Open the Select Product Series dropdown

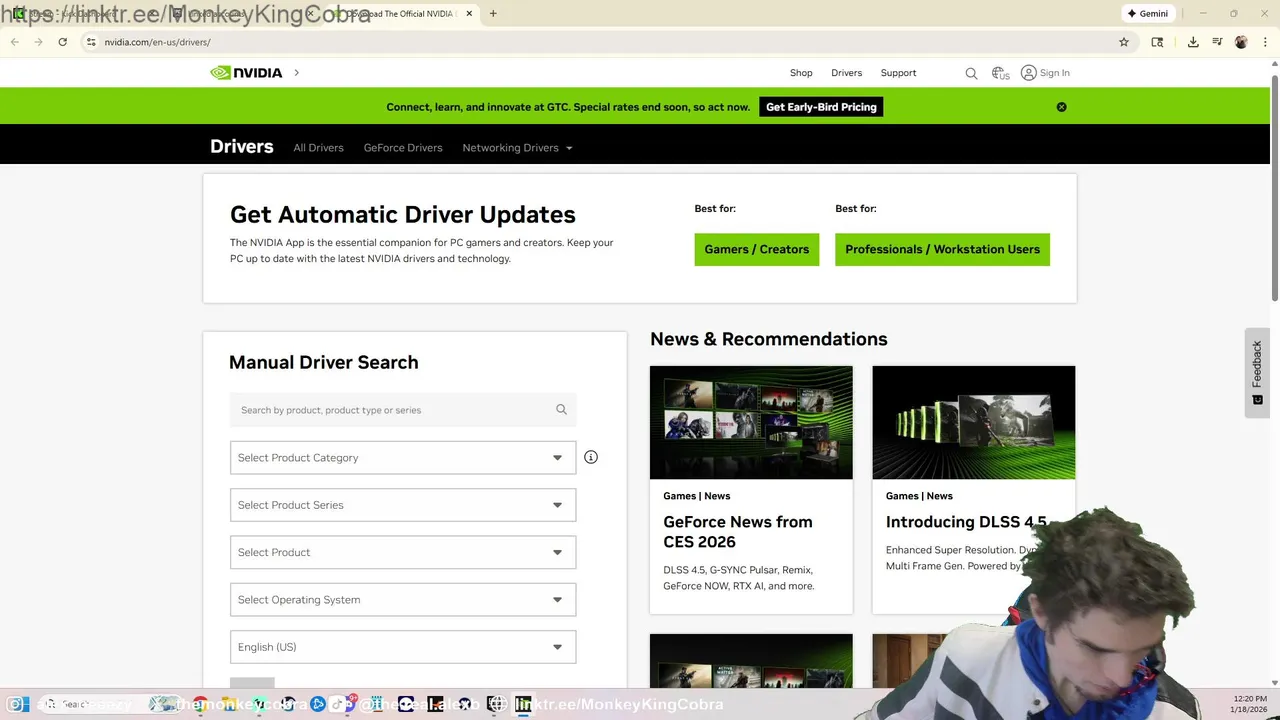coord(403,505)
